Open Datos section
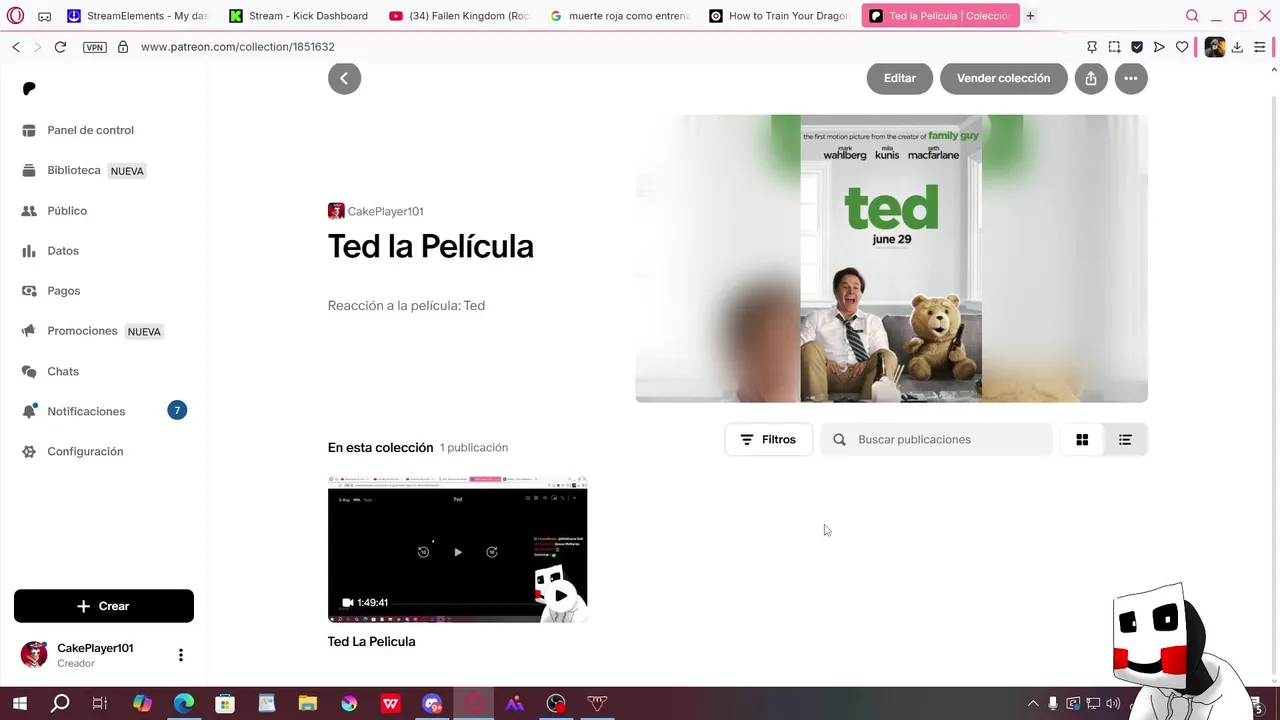This screenshot has width=1280, height=720. click(63, 251)
